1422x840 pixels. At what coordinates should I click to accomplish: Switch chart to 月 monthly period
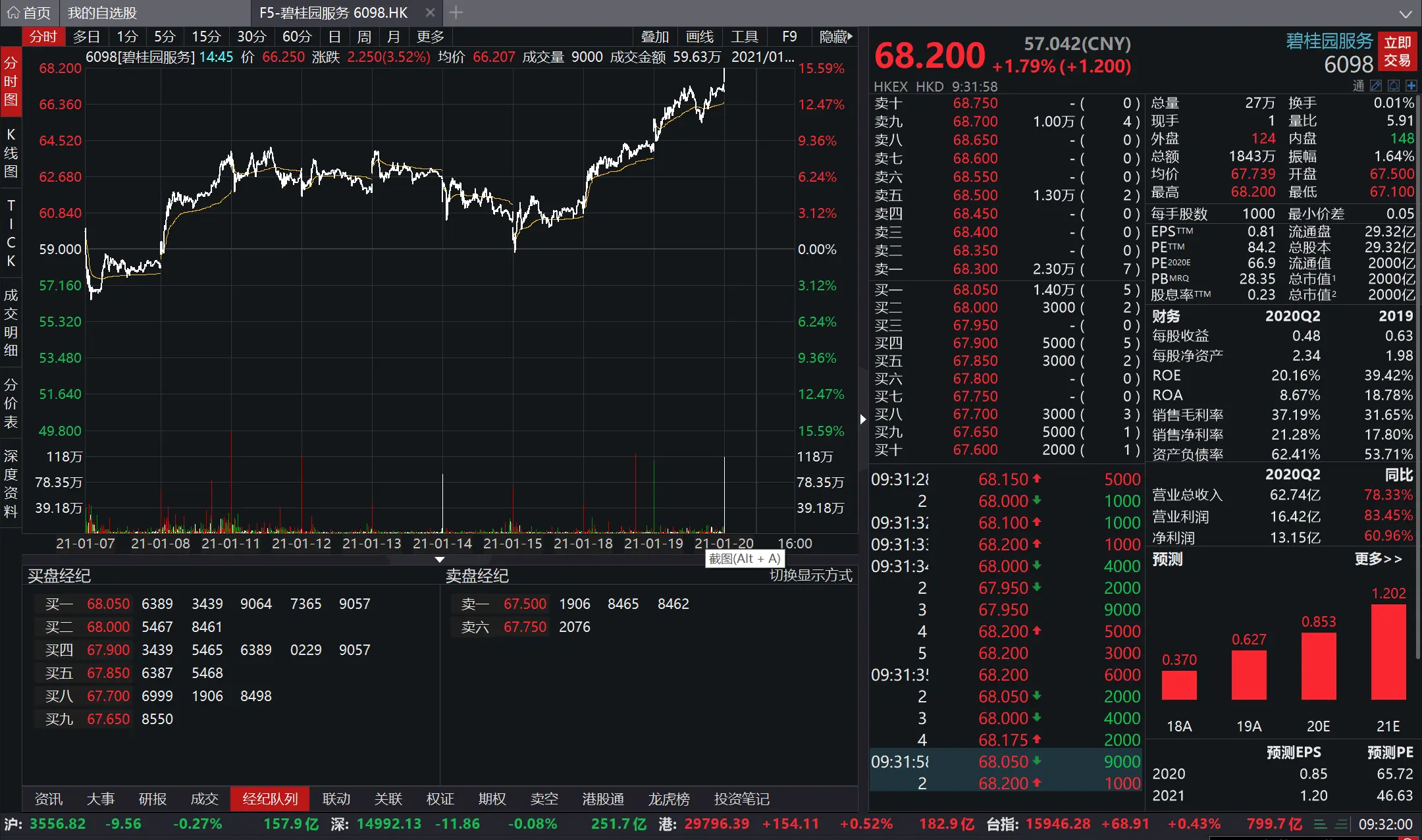point(394,37)
